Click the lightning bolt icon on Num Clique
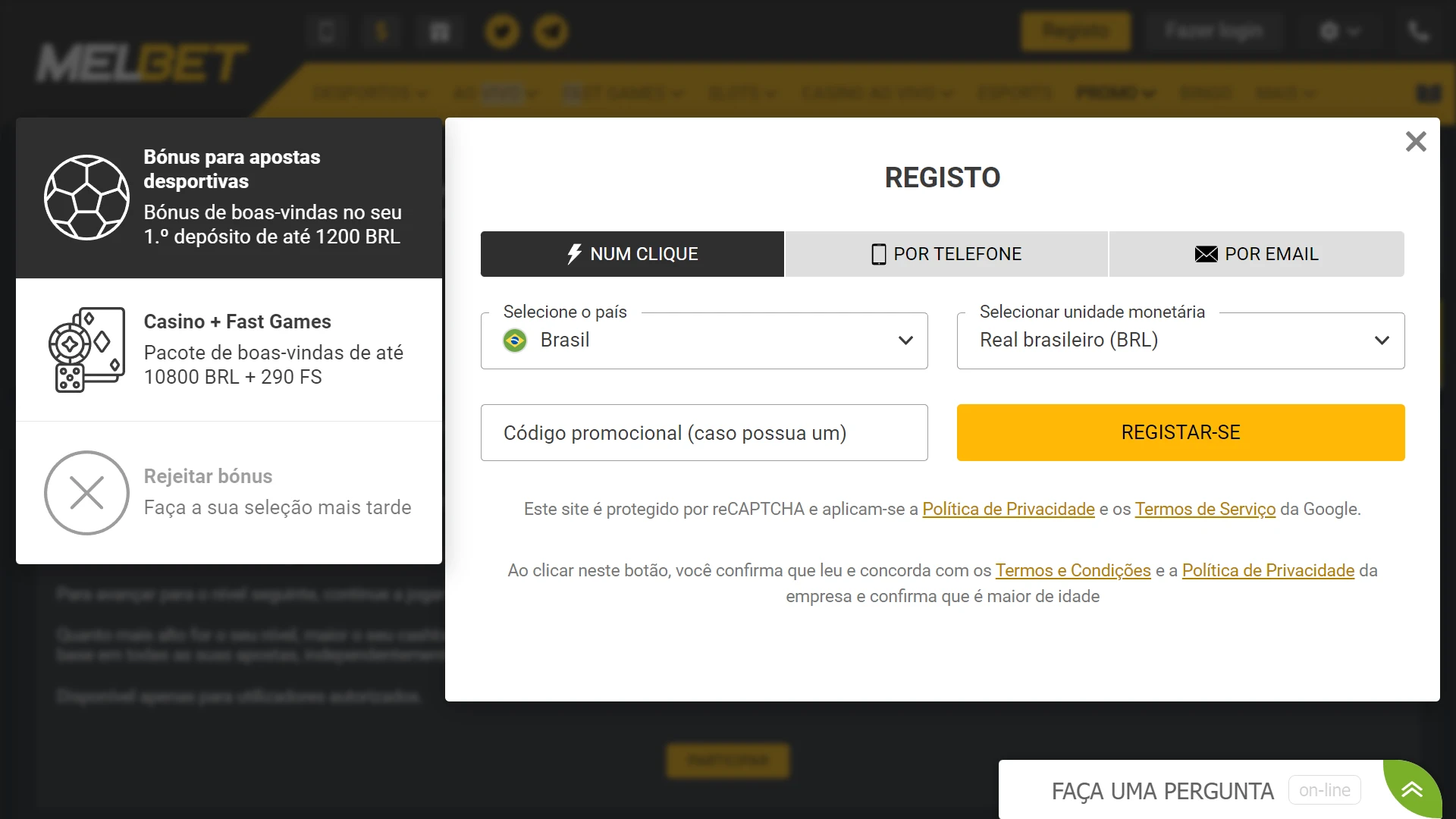The image size is (1456, 819). tap(575, 254)
